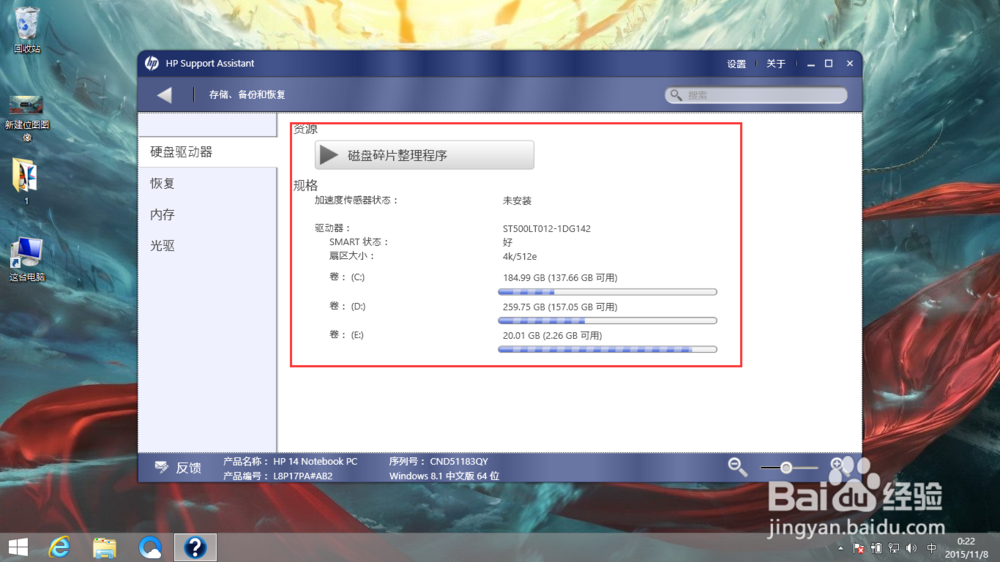Image resolution: width=1000 pixels, height=562 pixels.
Task: Click the volume D: usage bar
Action: tap(607, 320)
